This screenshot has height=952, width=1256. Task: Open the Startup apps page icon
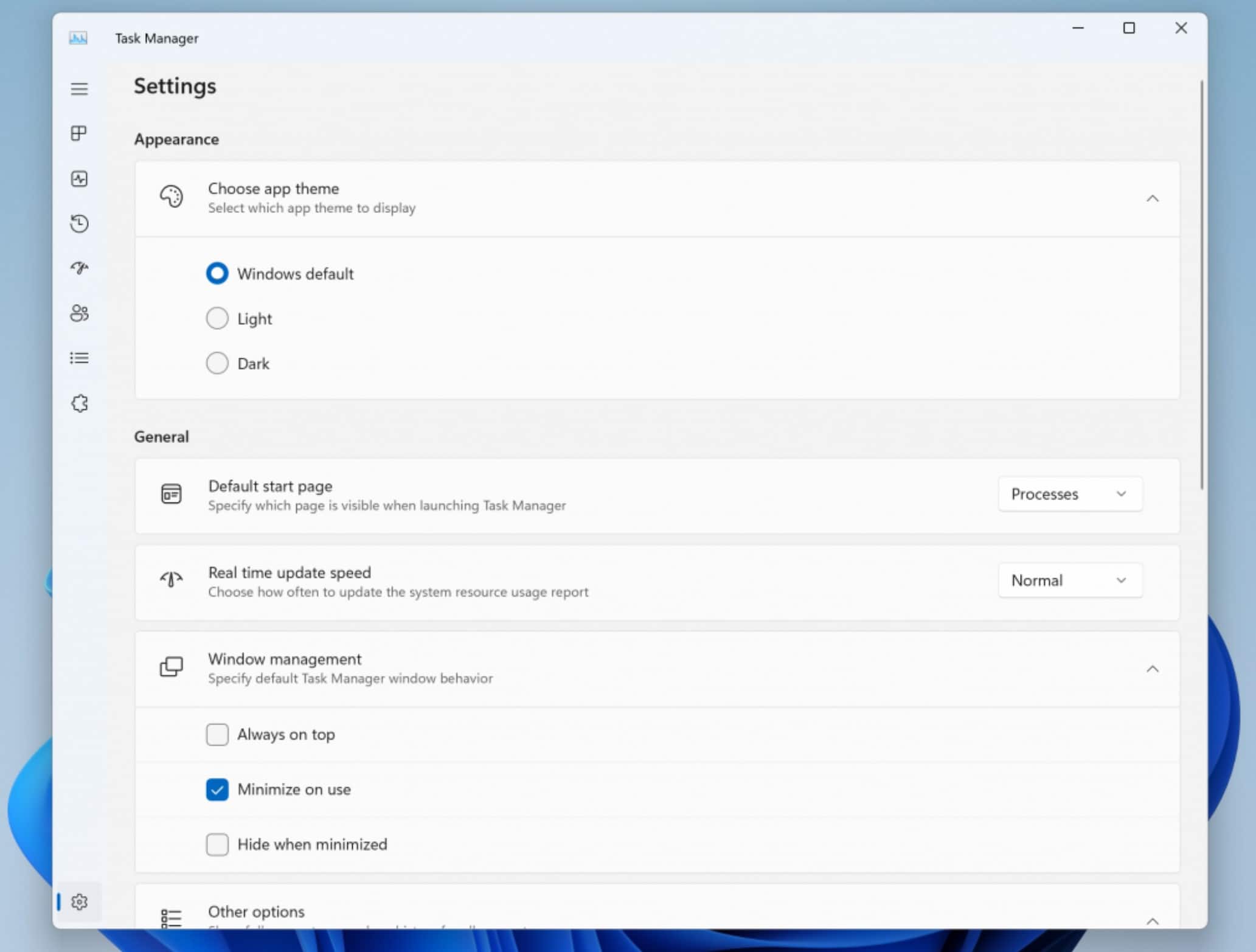point(79,268)
